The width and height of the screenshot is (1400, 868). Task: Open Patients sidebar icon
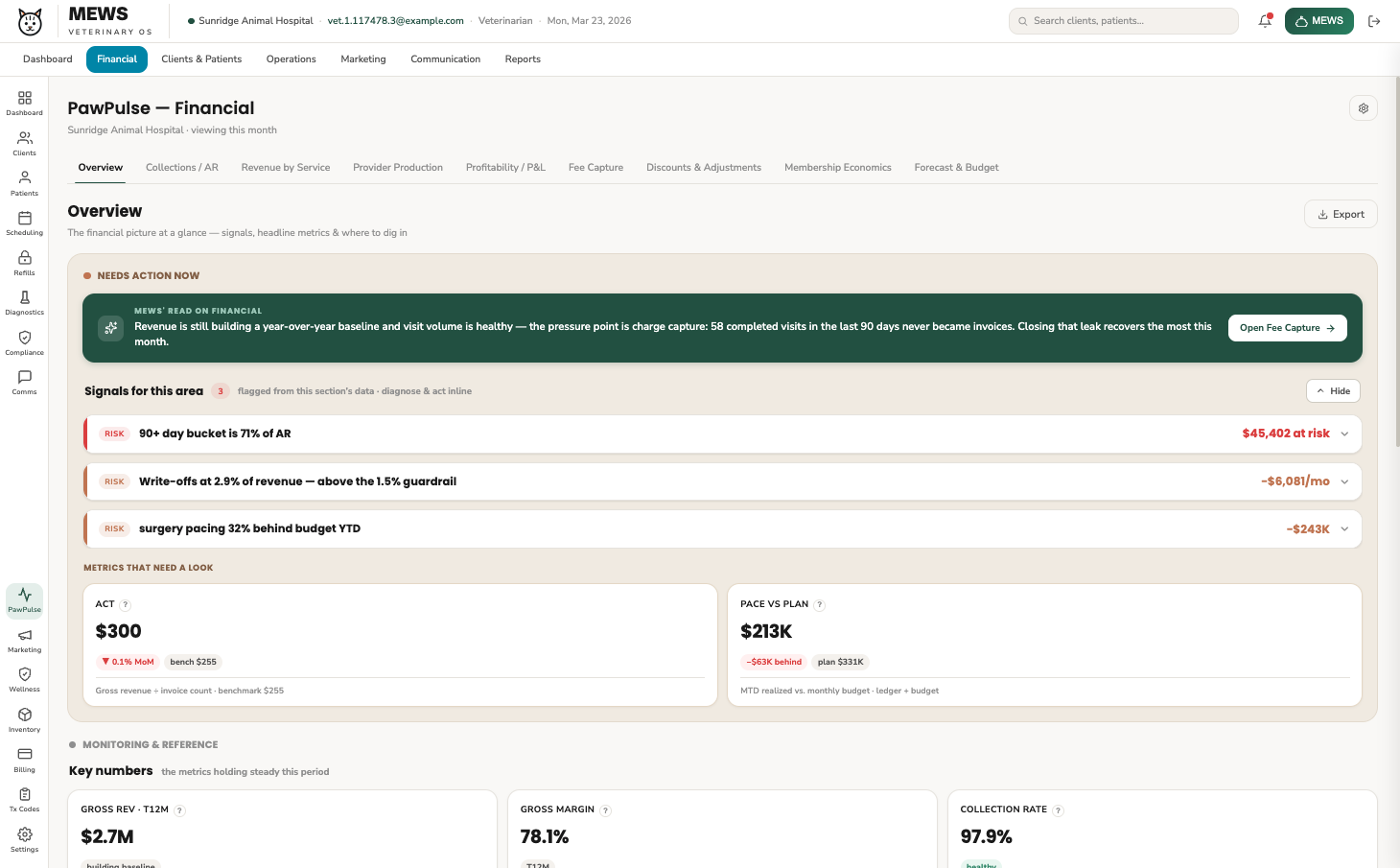24,183
